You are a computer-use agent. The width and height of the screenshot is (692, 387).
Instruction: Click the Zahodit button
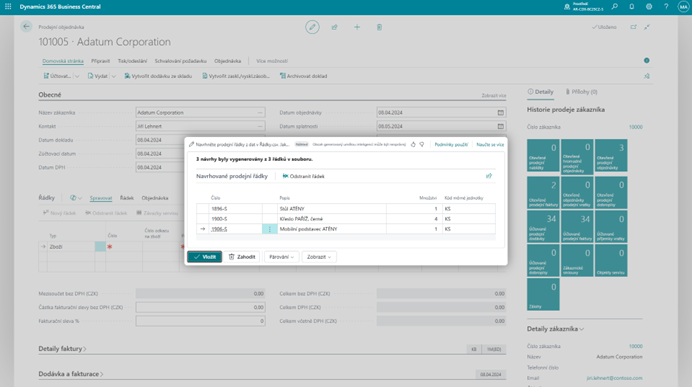tap(242, 257)
